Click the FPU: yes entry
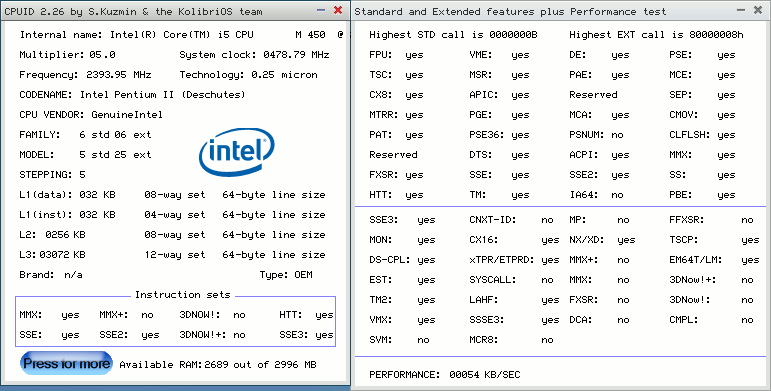Screen dimensions: 771x391 click(x=396, y=55)
